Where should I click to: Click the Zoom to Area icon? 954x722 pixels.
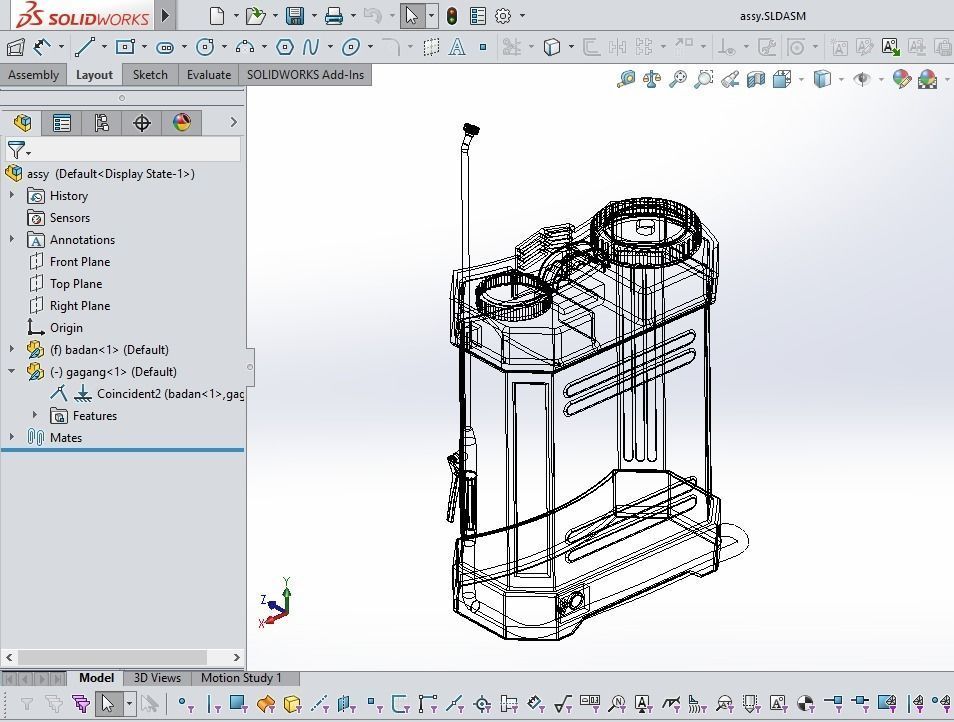(x=703, y=79)
